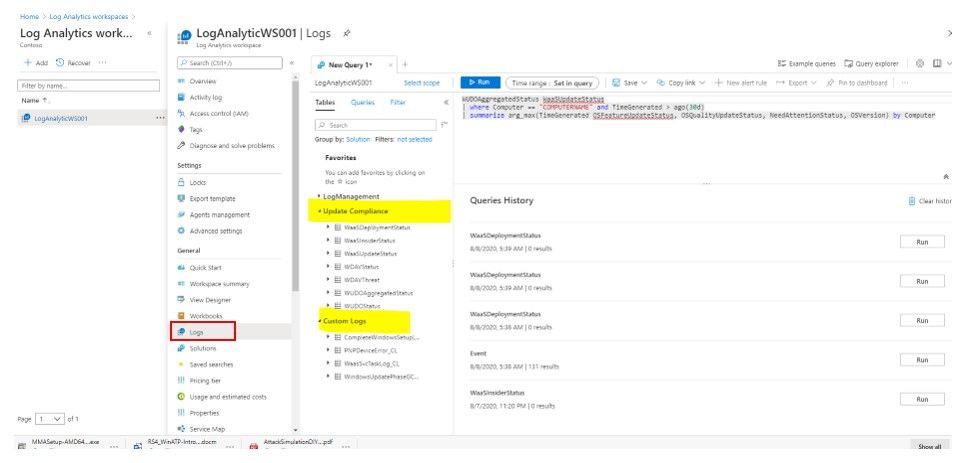Expand the WaaSInsiderStatus table
Viewport: 975px width, 463px height.
click(x=328, y=241)
